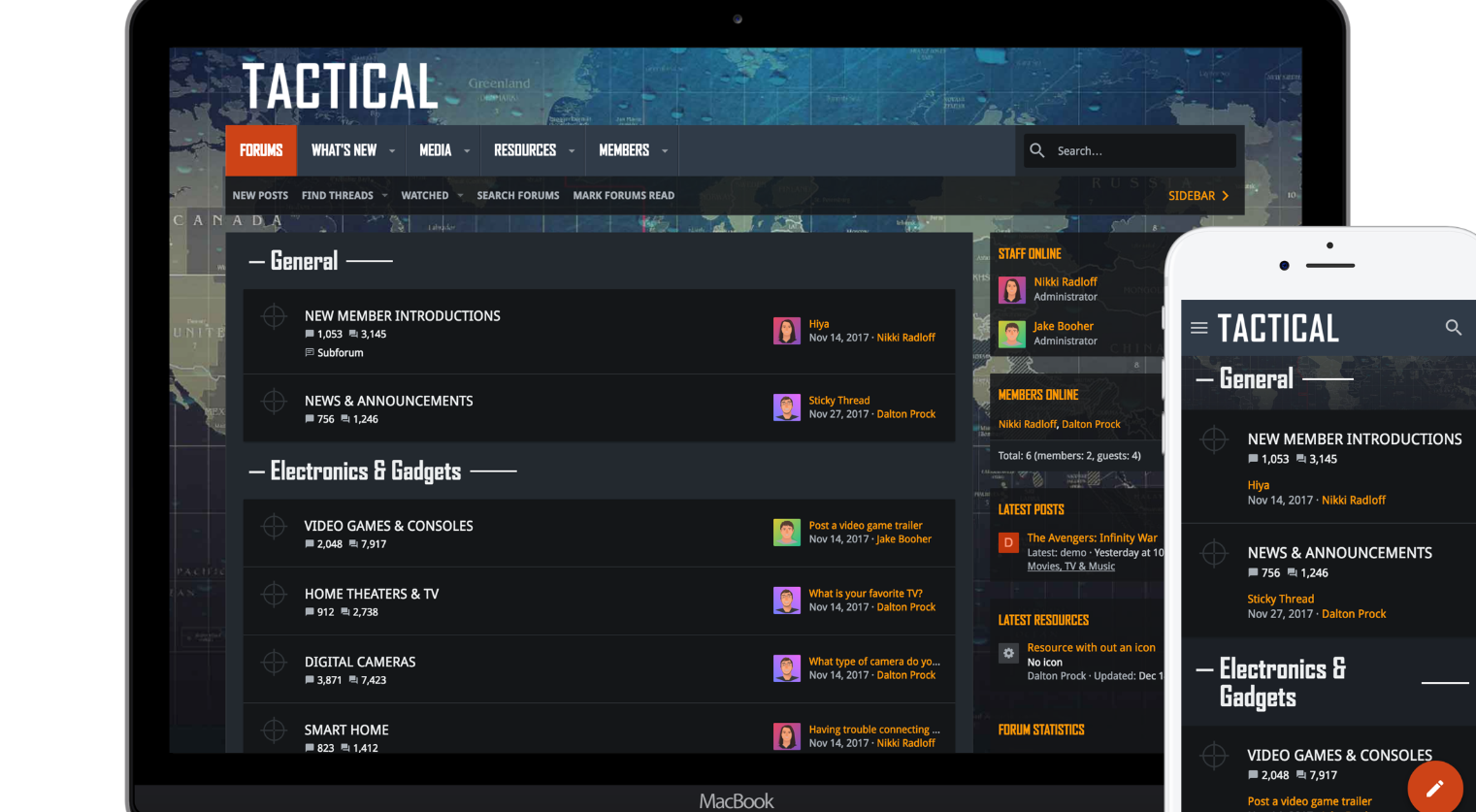Image resolution: width=1476 pixels, height=812 pixels.
Task: Click avatar next to Having trouble connecting post
Action: [x=787, y=736]
